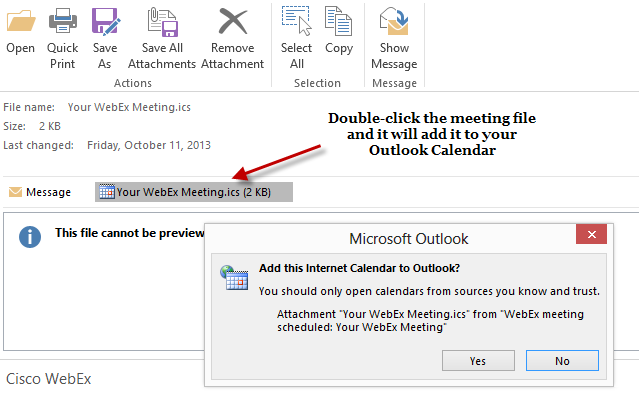Click the Quick Print printer icon
This screenshot has width=639, height=394.
coord(63,21)
